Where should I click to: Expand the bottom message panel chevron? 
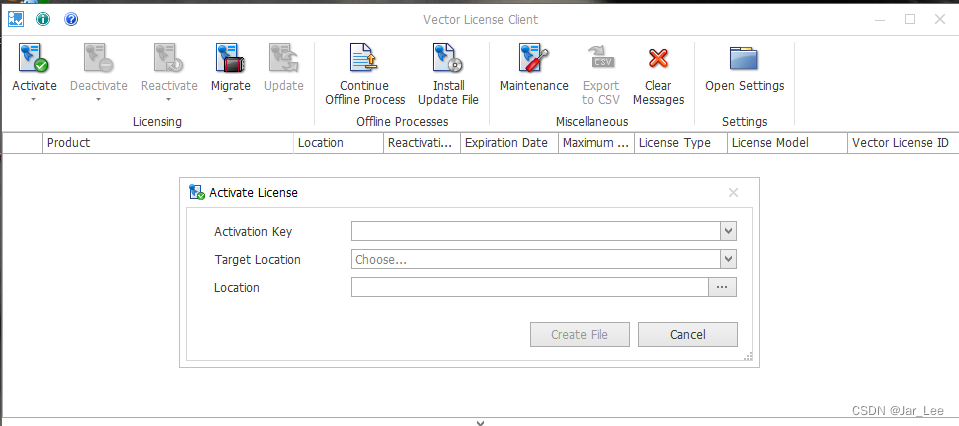tap(481, 422)
